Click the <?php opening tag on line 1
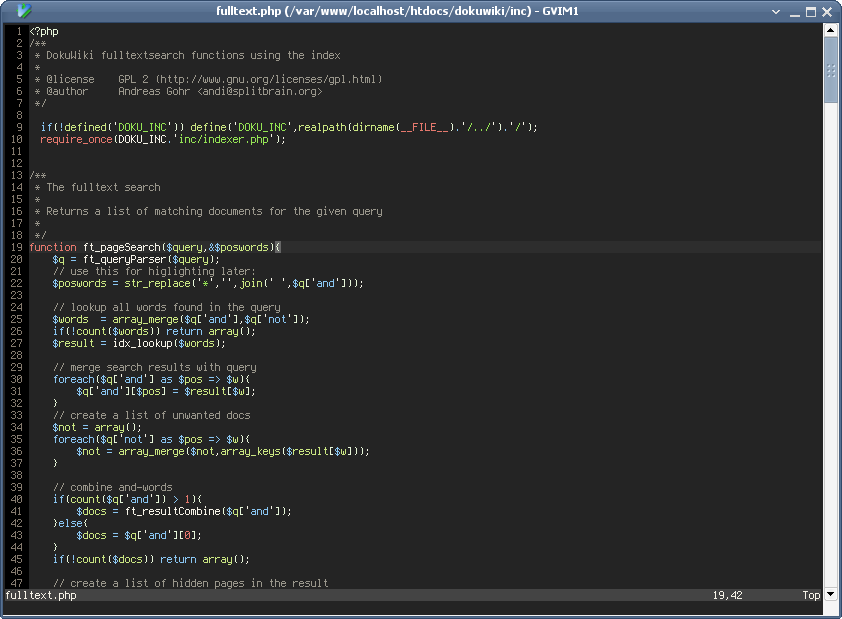Screen dimensions: 842x619 pos(44,31)
